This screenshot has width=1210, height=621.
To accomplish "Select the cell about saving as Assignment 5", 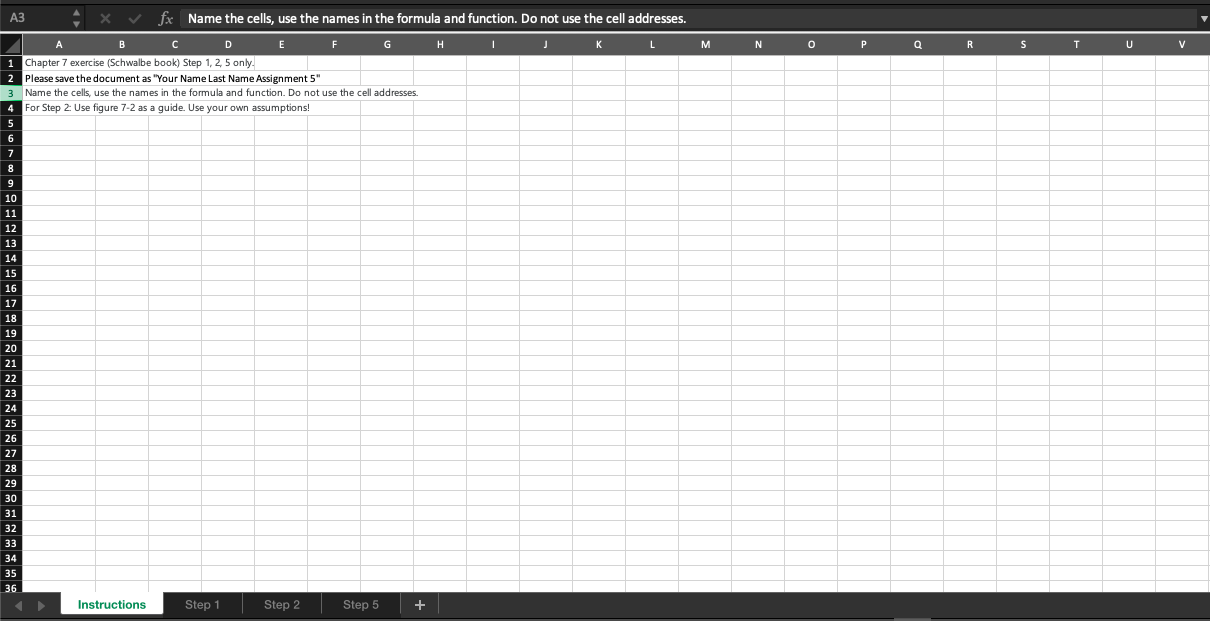I will tap(59, 77).
